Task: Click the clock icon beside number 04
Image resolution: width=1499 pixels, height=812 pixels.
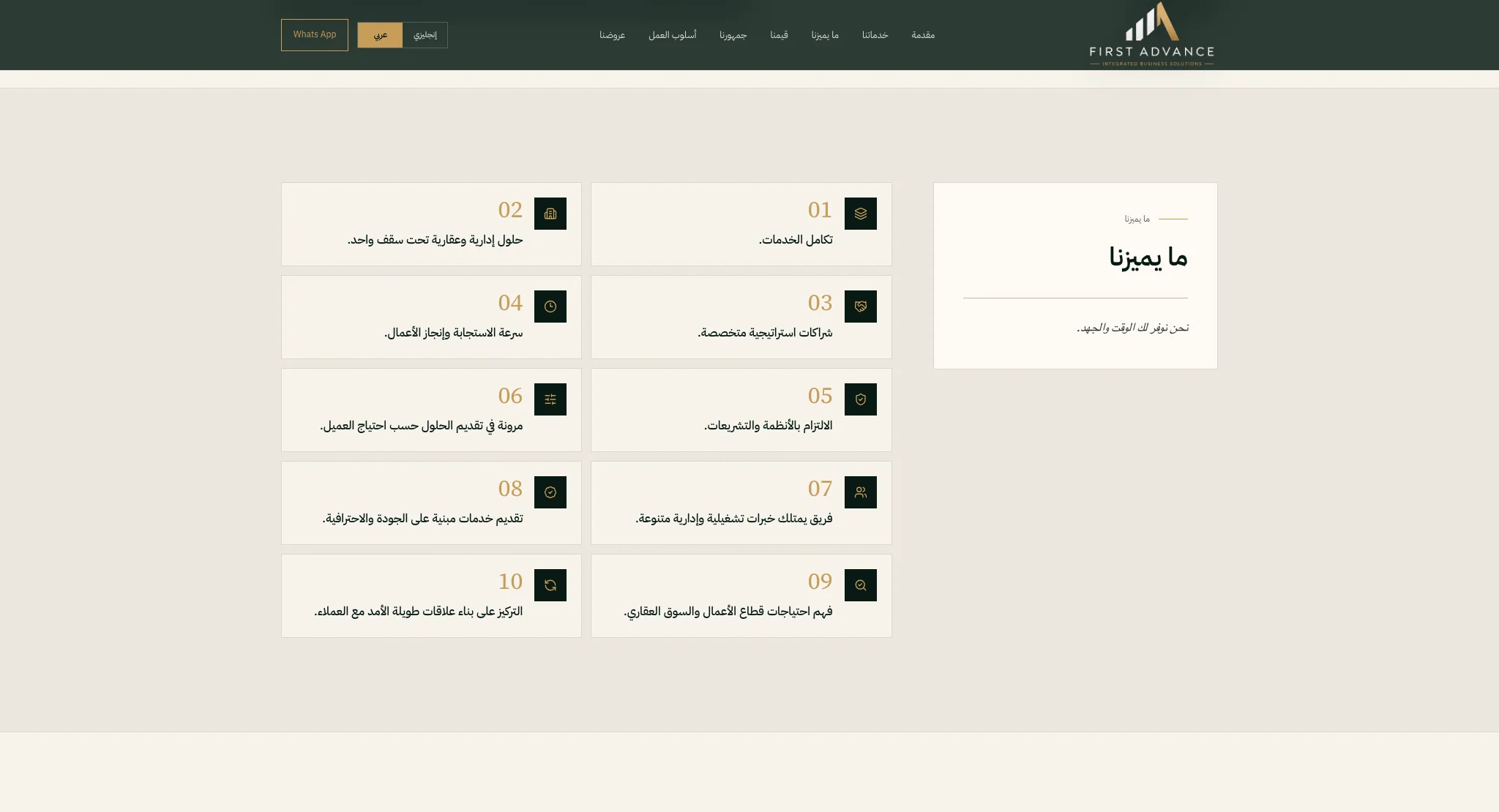Action: tap(550, 307)
